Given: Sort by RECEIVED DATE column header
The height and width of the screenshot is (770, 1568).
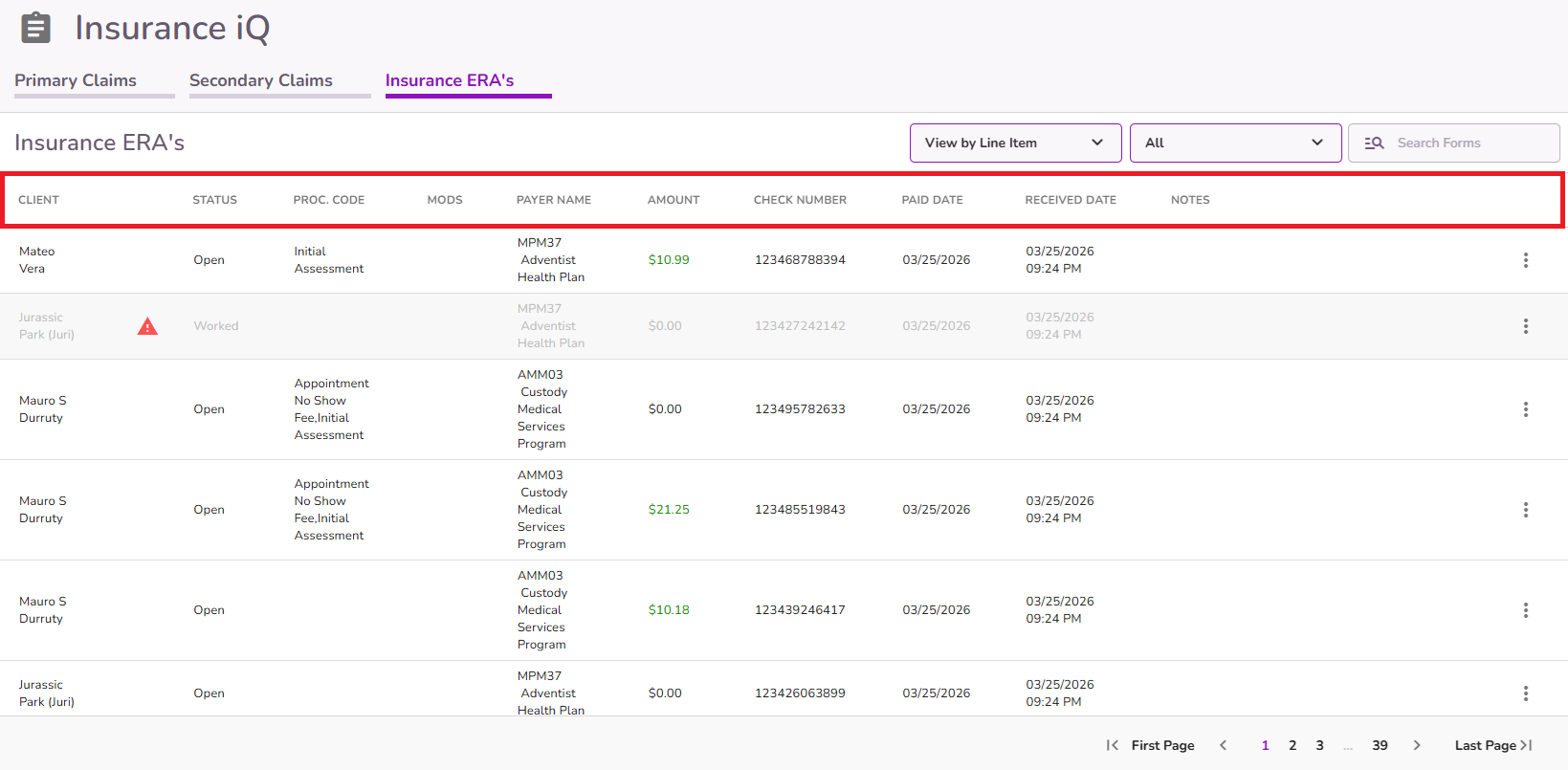Looking at the screenshot, I should click(x=1071, y=200).
